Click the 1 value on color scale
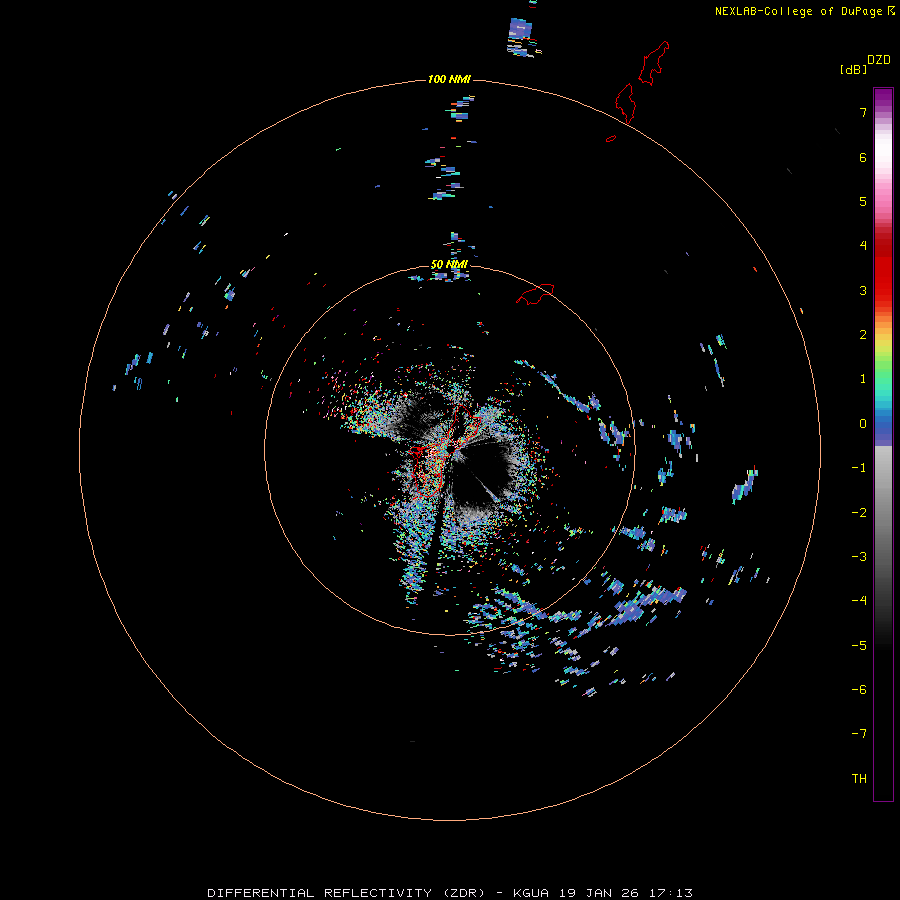 863,379
